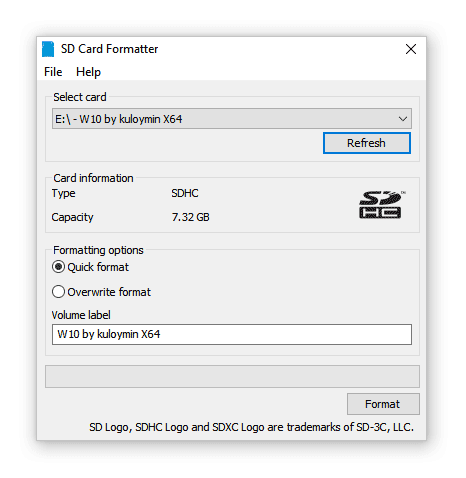Click the Format button

pyautogui.click(x=383, y=404)
